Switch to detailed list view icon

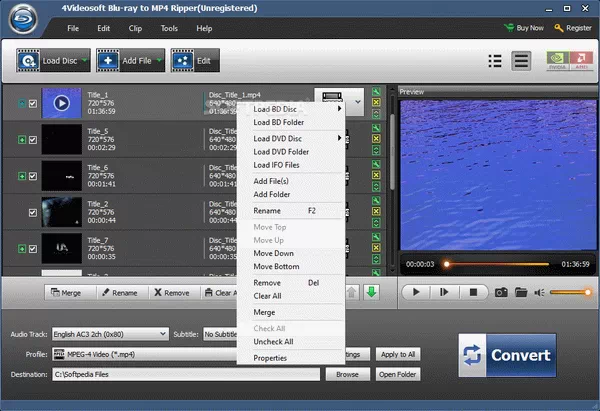pos(521,61)
